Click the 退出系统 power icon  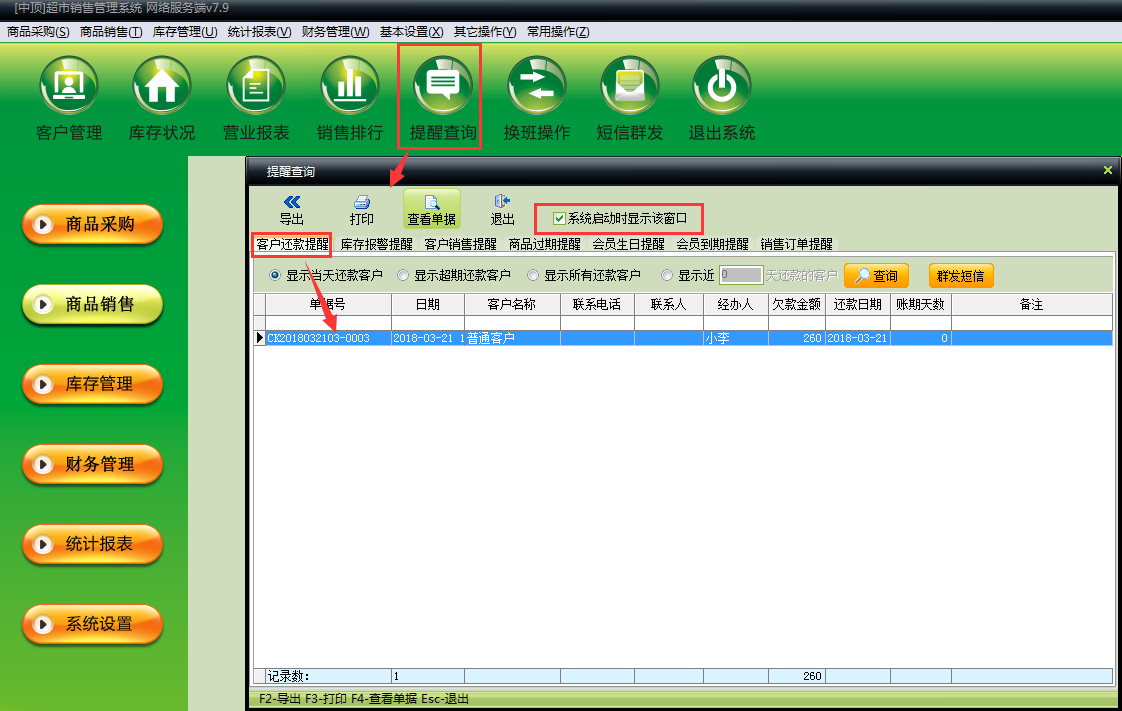(x=722, y=87)
